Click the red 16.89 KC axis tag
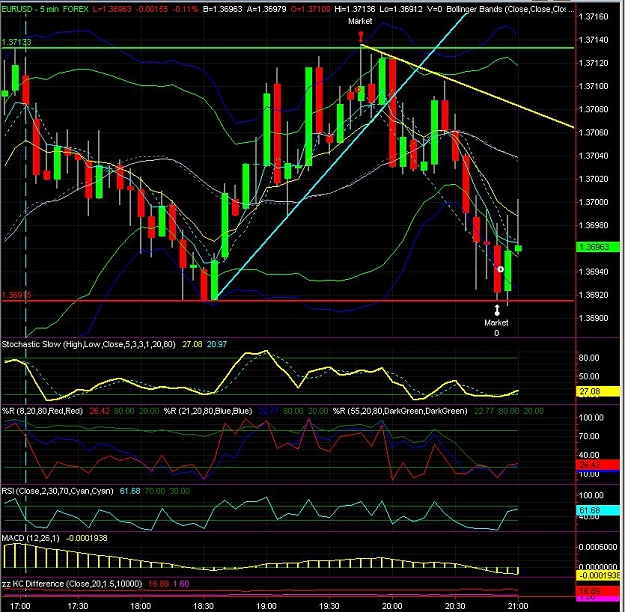The image size is (625, 612). coord(598,590)
